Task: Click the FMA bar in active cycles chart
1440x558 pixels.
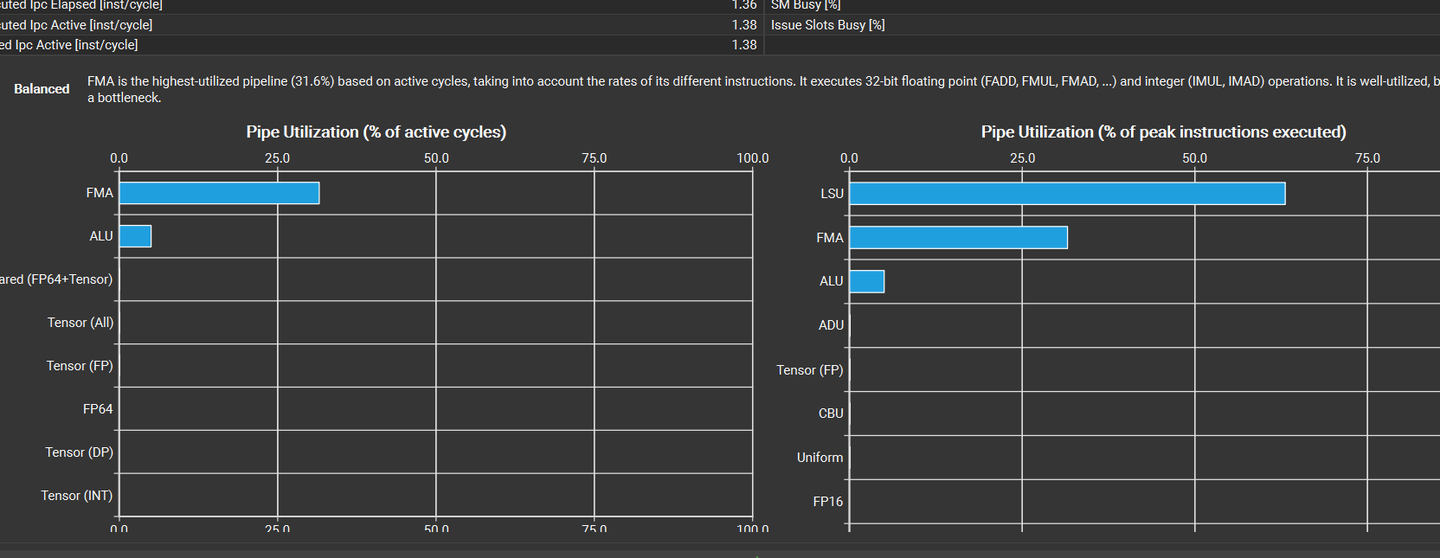Action: pyautogui.click(x=219, y=193)
